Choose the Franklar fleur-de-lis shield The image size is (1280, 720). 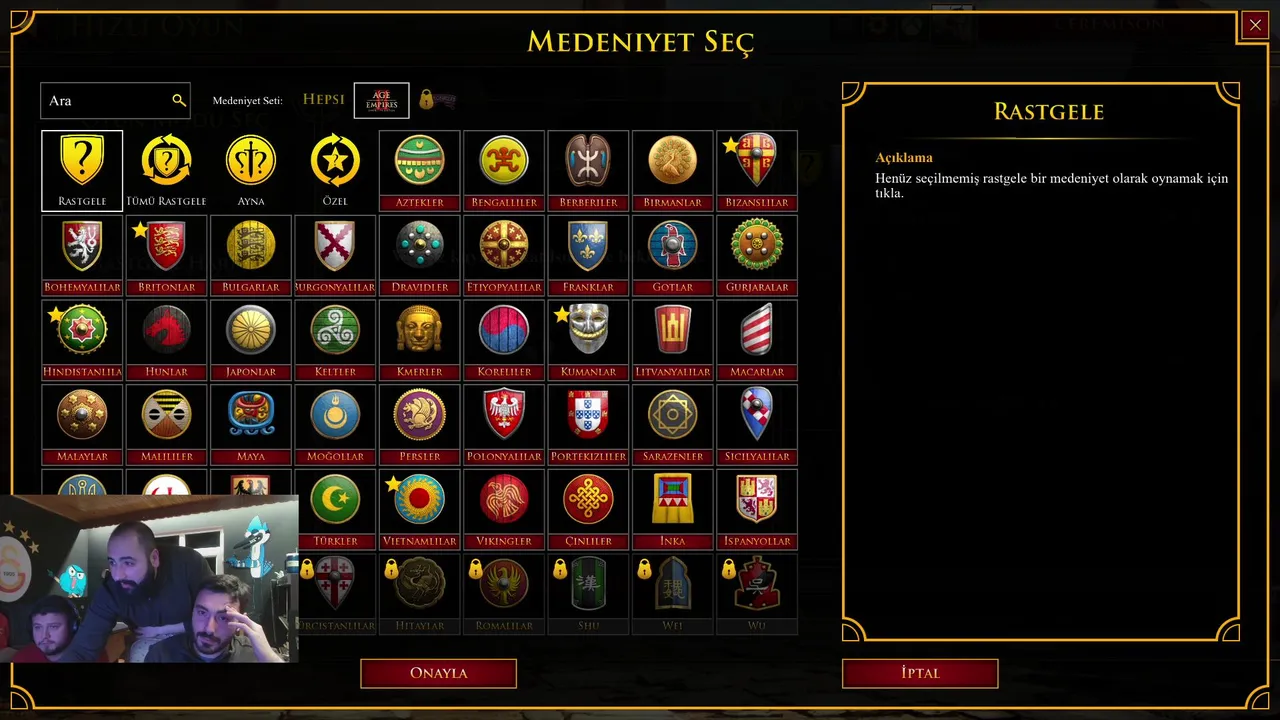[588, 255]
